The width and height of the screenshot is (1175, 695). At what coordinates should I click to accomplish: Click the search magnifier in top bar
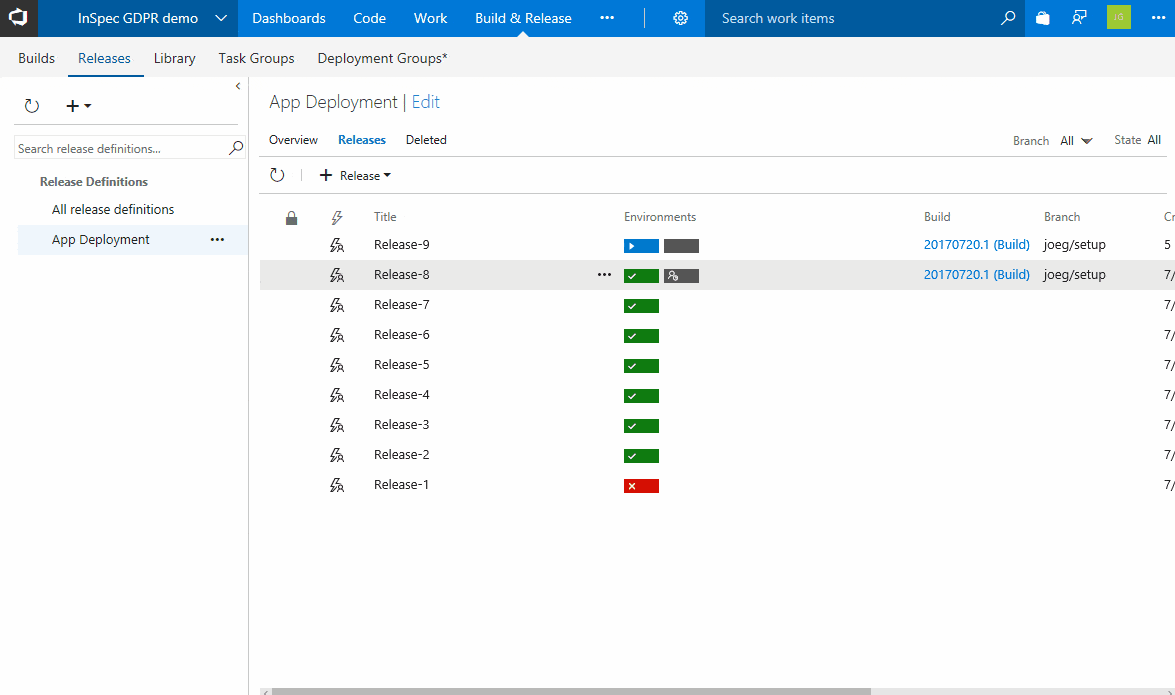[1008, 18]
